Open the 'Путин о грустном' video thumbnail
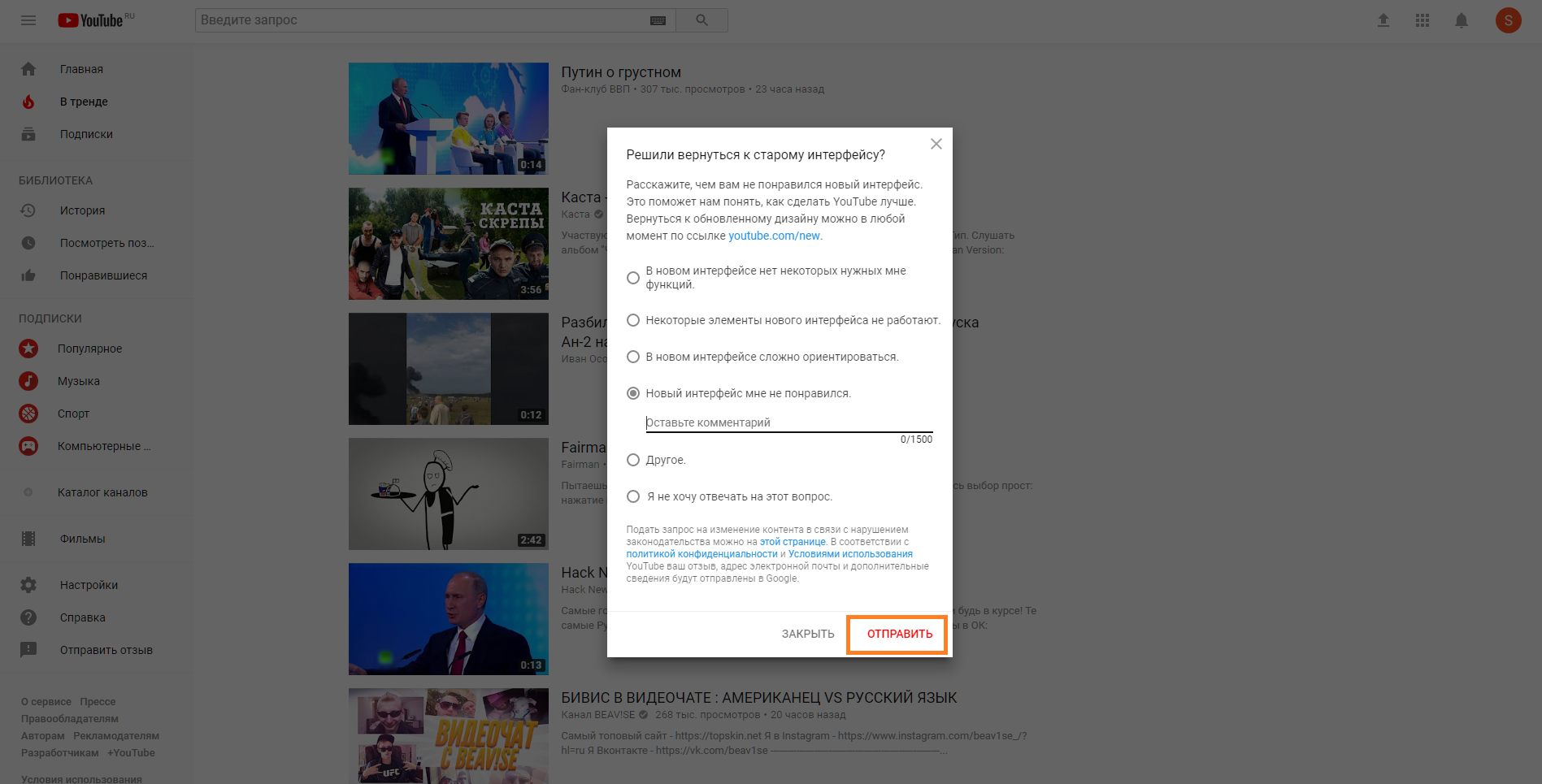The image size is (1542, 784). pyautogui.click(x=449, y=119)
